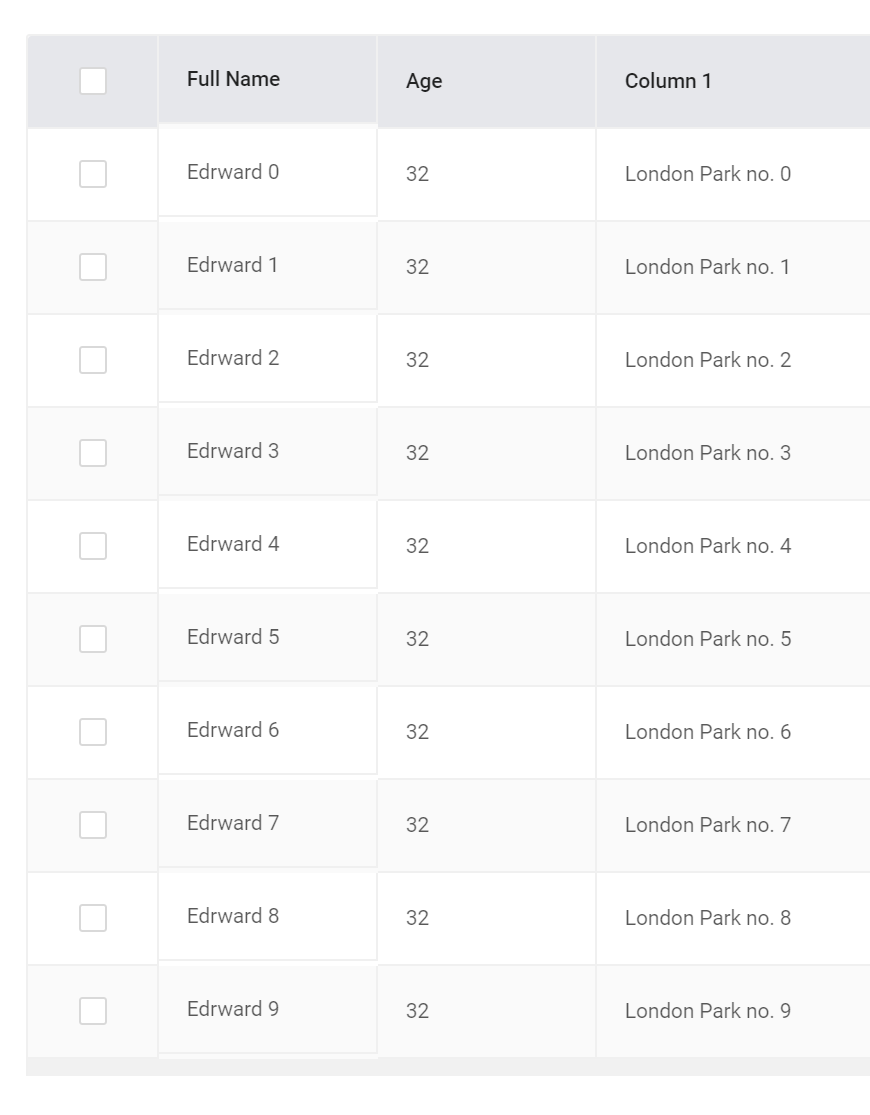Select the checkbox for Edrward 9
This screenshot has width=870, height=1115.
[x=91, y=1010]
